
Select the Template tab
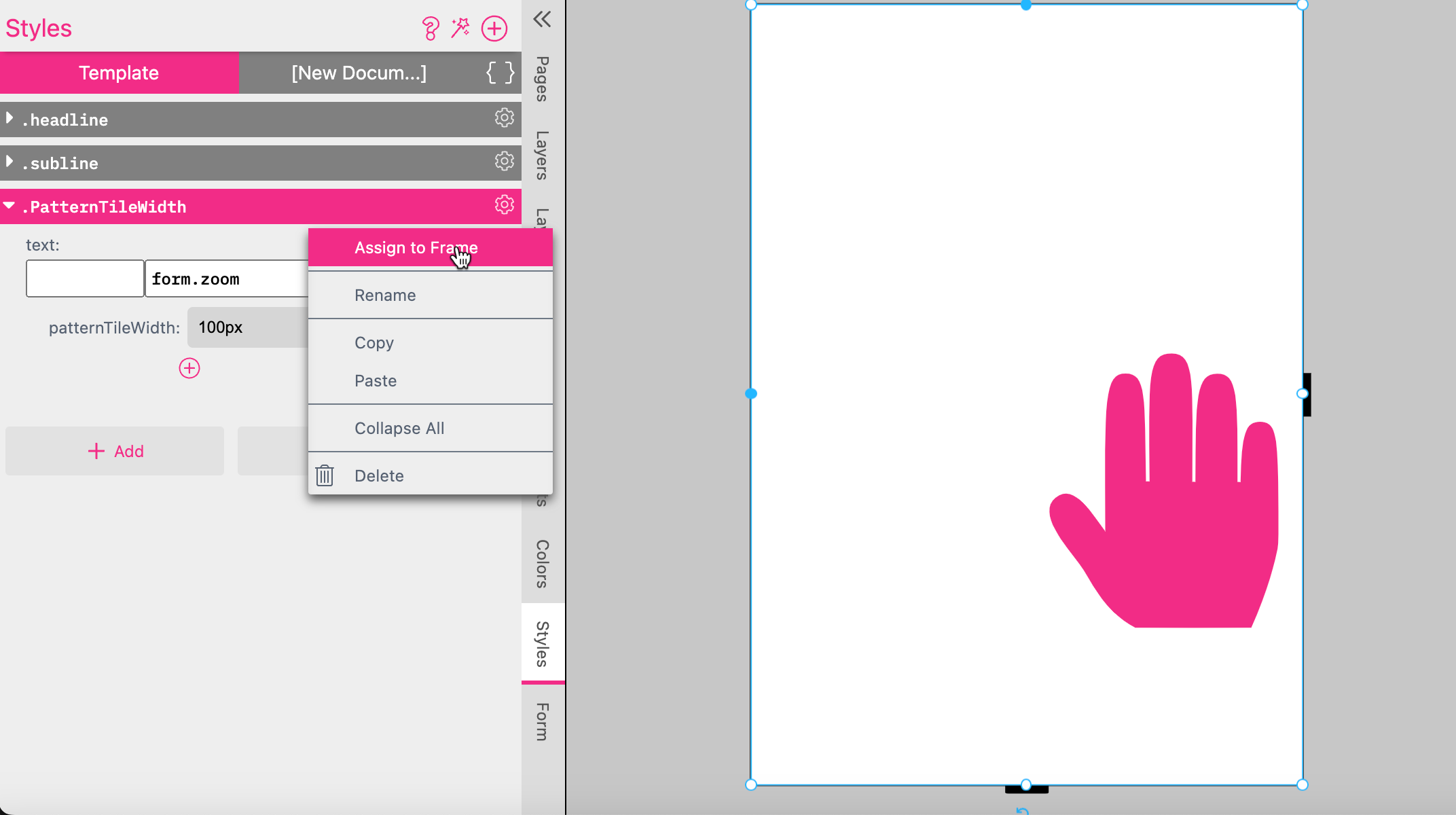119,72
